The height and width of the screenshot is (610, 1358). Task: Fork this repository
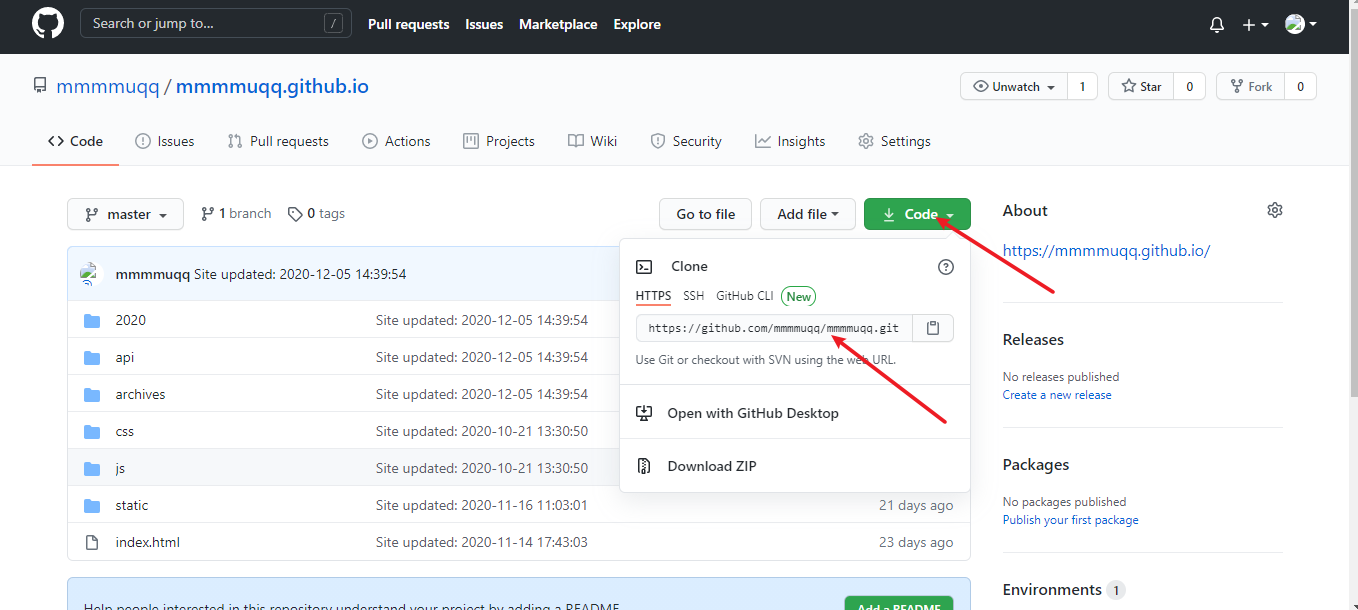point(1250,87)
